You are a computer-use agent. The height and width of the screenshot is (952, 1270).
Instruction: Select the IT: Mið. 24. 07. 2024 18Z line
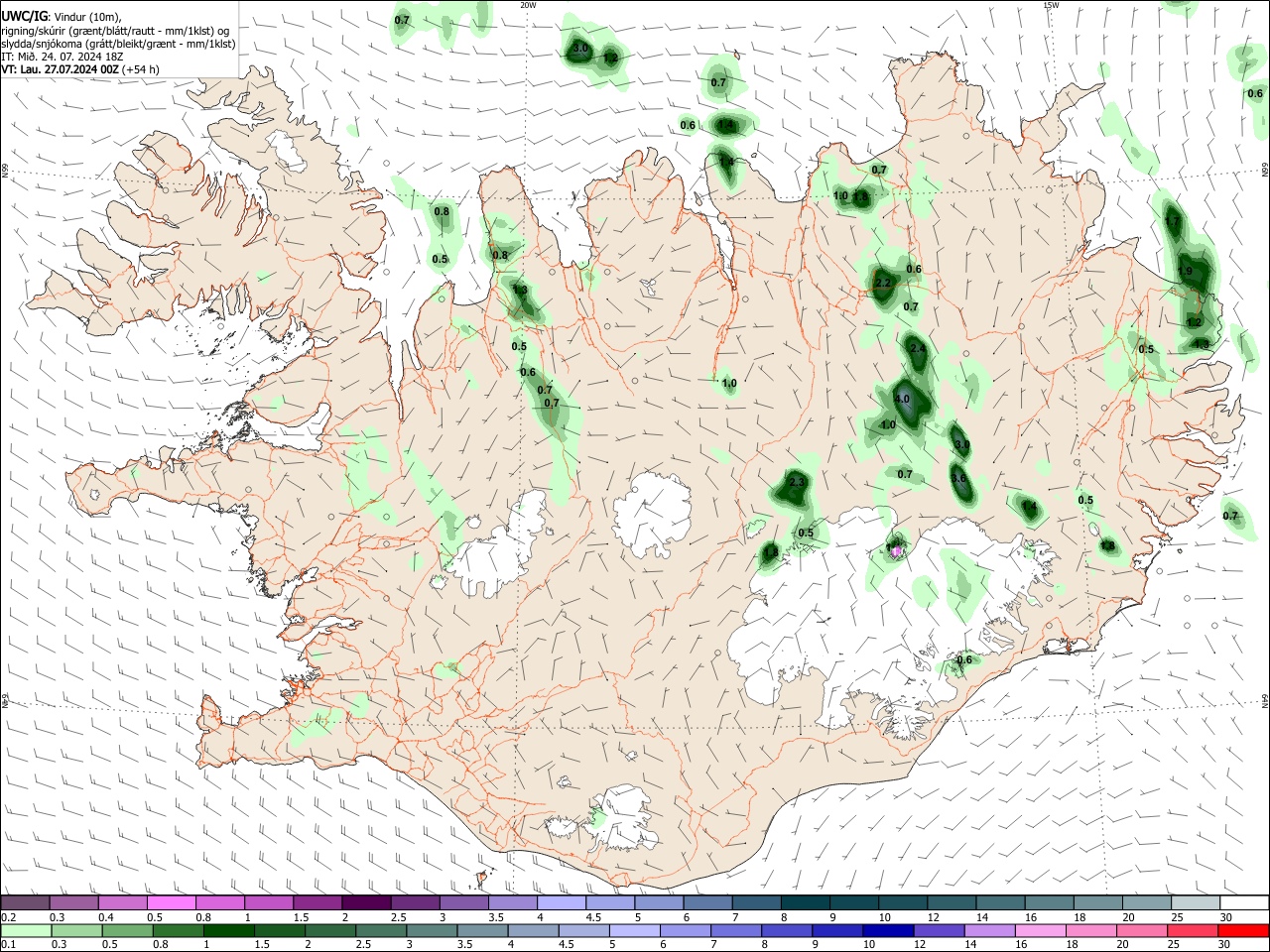pyautogui.click(x=62, y=57)
